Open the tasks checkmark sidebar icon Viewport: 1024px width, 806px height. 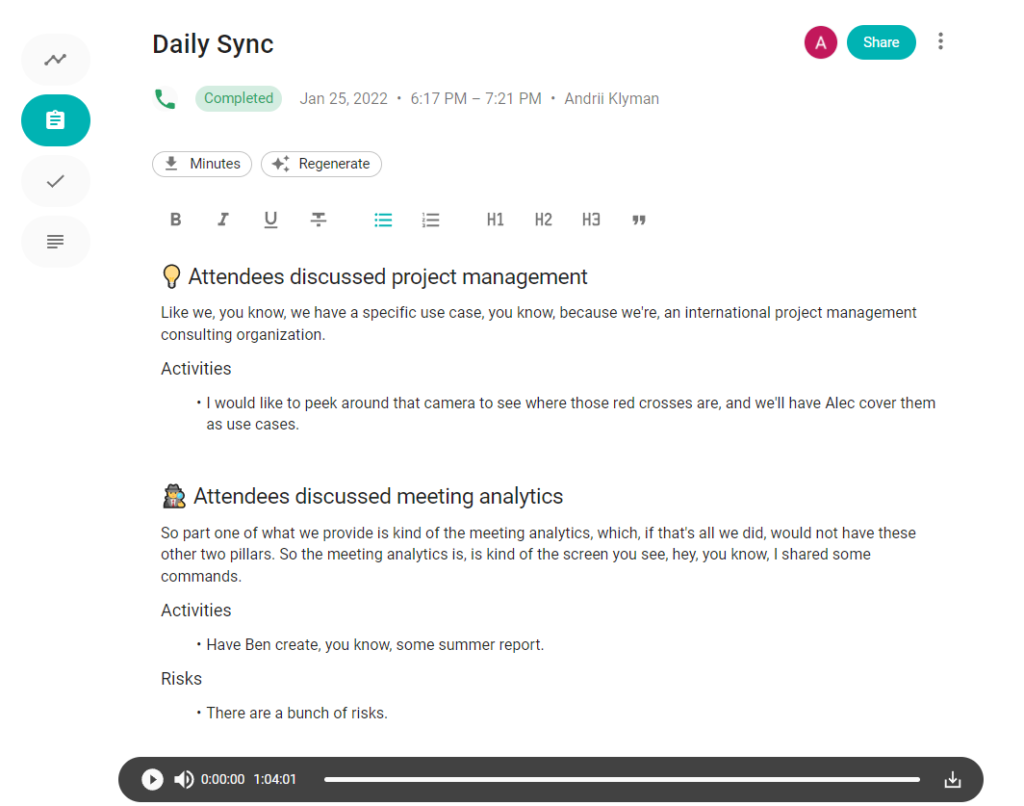click(x=56, y=181)
